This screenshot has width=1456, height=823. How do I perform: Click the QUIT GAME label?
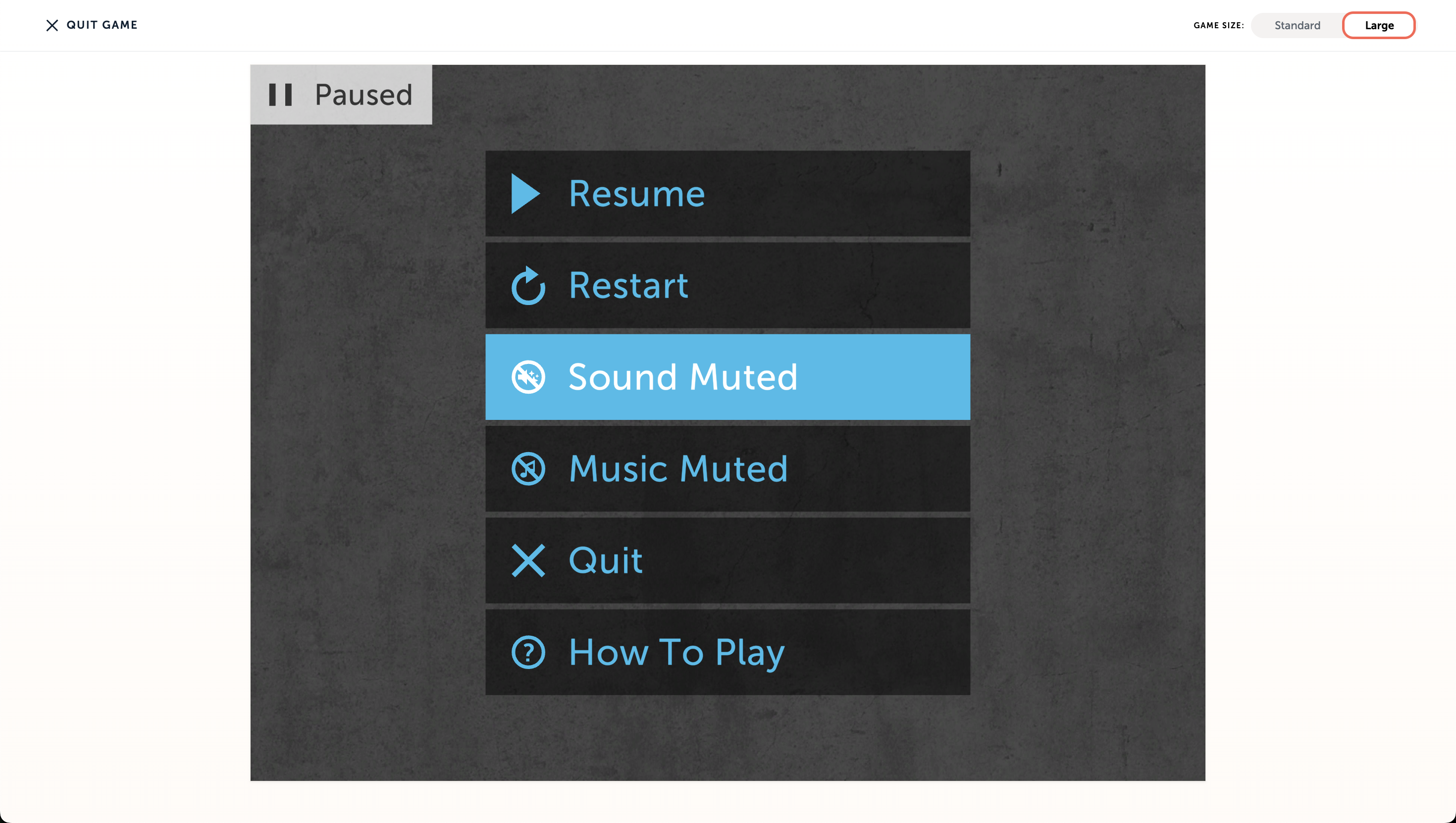coord(102,25)
